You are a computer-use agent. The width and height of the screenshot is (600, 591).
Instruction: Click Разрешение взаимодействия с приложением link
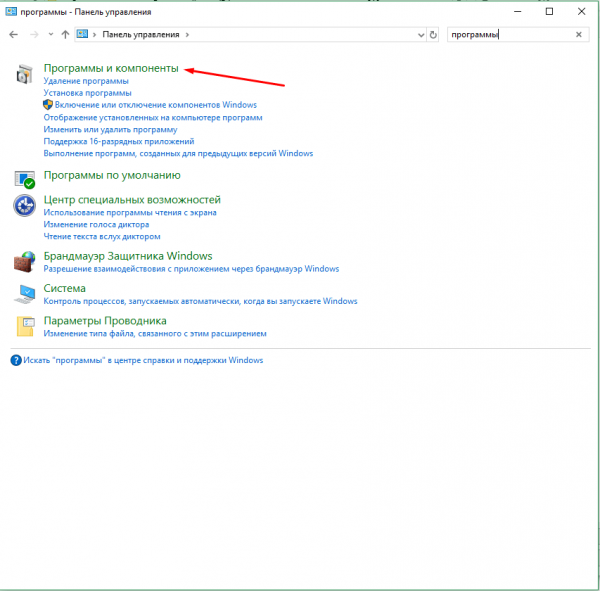[191, 269]
